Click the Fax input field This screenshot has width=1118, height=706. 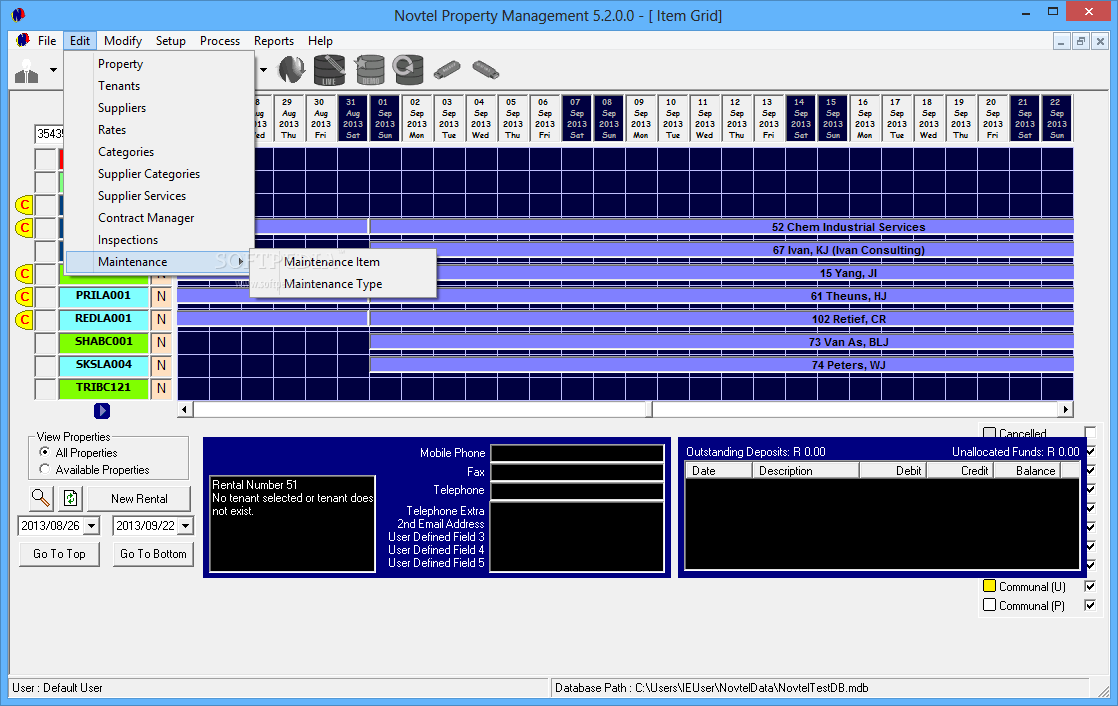click(577, 472)
